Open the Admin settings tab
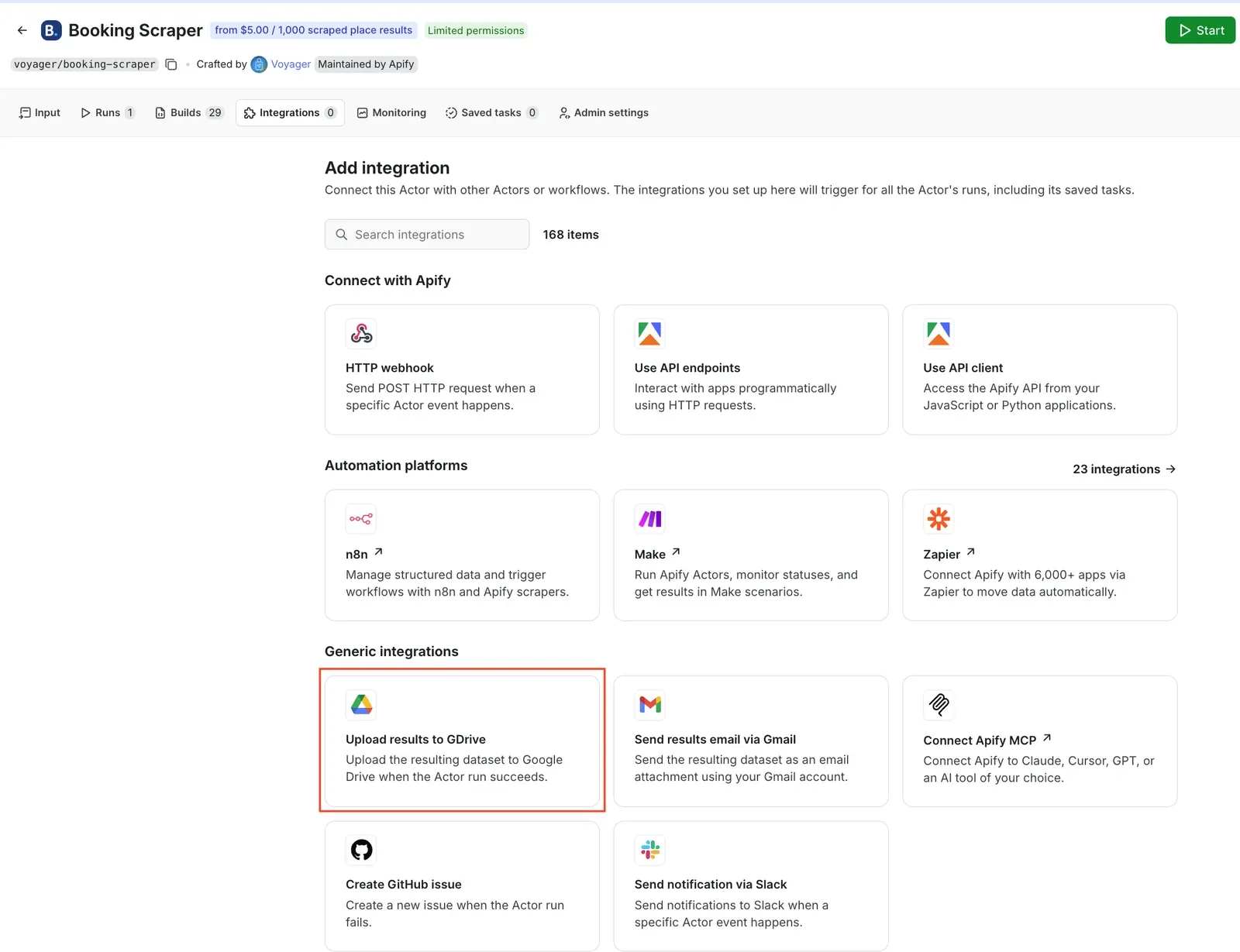This screenshot has height=952, width=1240. [x=604, y=113]
